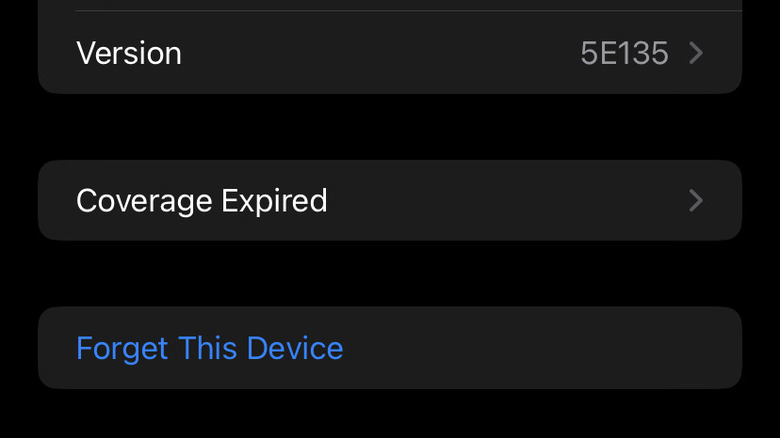Click the arrow beside 5E135
The width and height of the screenshot is (780, 438).
tap(697, 53)
